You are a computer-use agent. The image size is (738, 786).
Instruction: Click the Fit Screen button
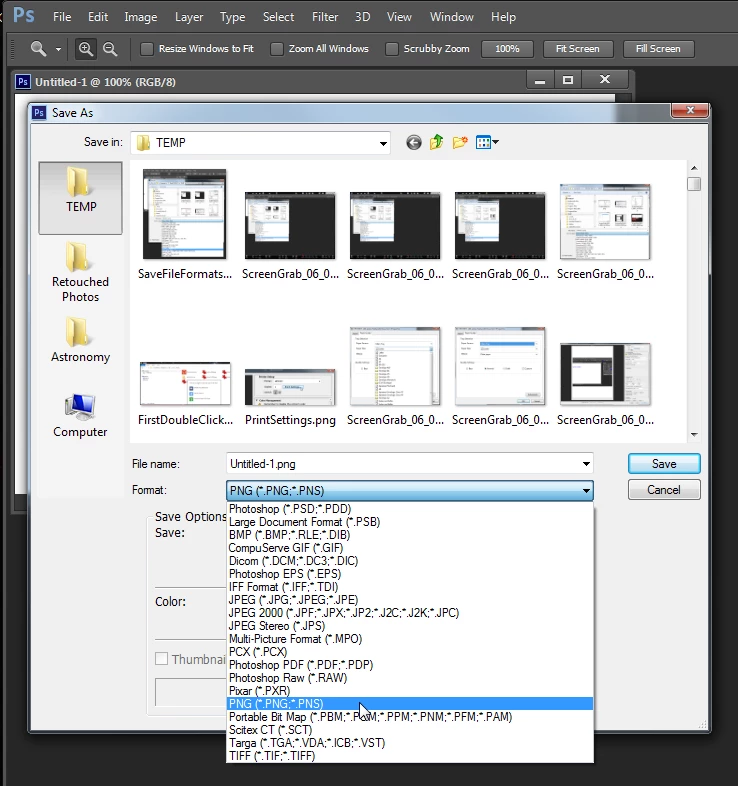pyautogui.click(x=578, y=49)
